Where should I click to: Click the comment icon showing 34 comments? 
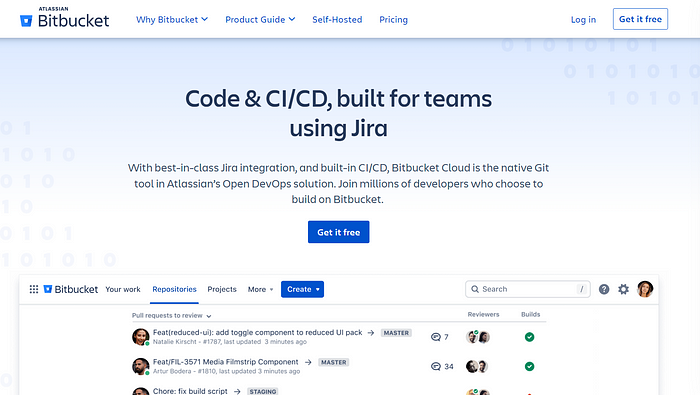436,366
